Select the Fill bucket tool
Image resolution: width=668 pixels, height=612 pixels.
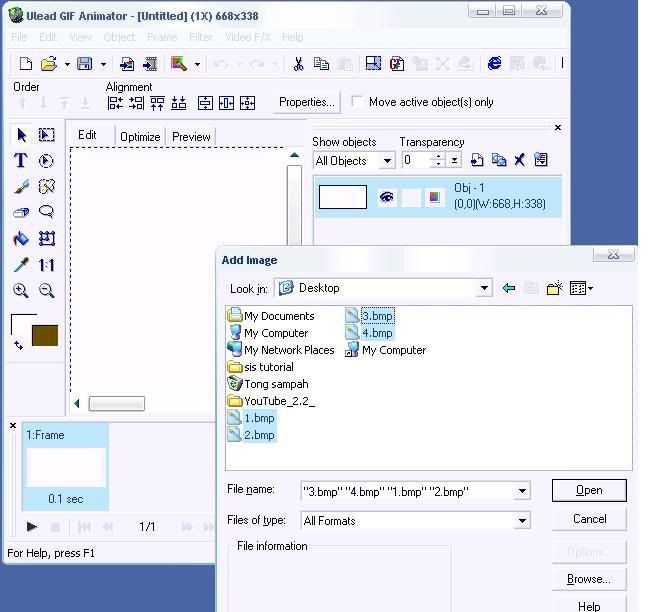[21, 238]
